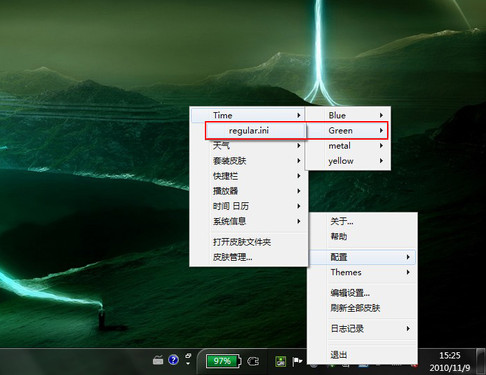Expand arrow beside 播放器

point(299,191)
